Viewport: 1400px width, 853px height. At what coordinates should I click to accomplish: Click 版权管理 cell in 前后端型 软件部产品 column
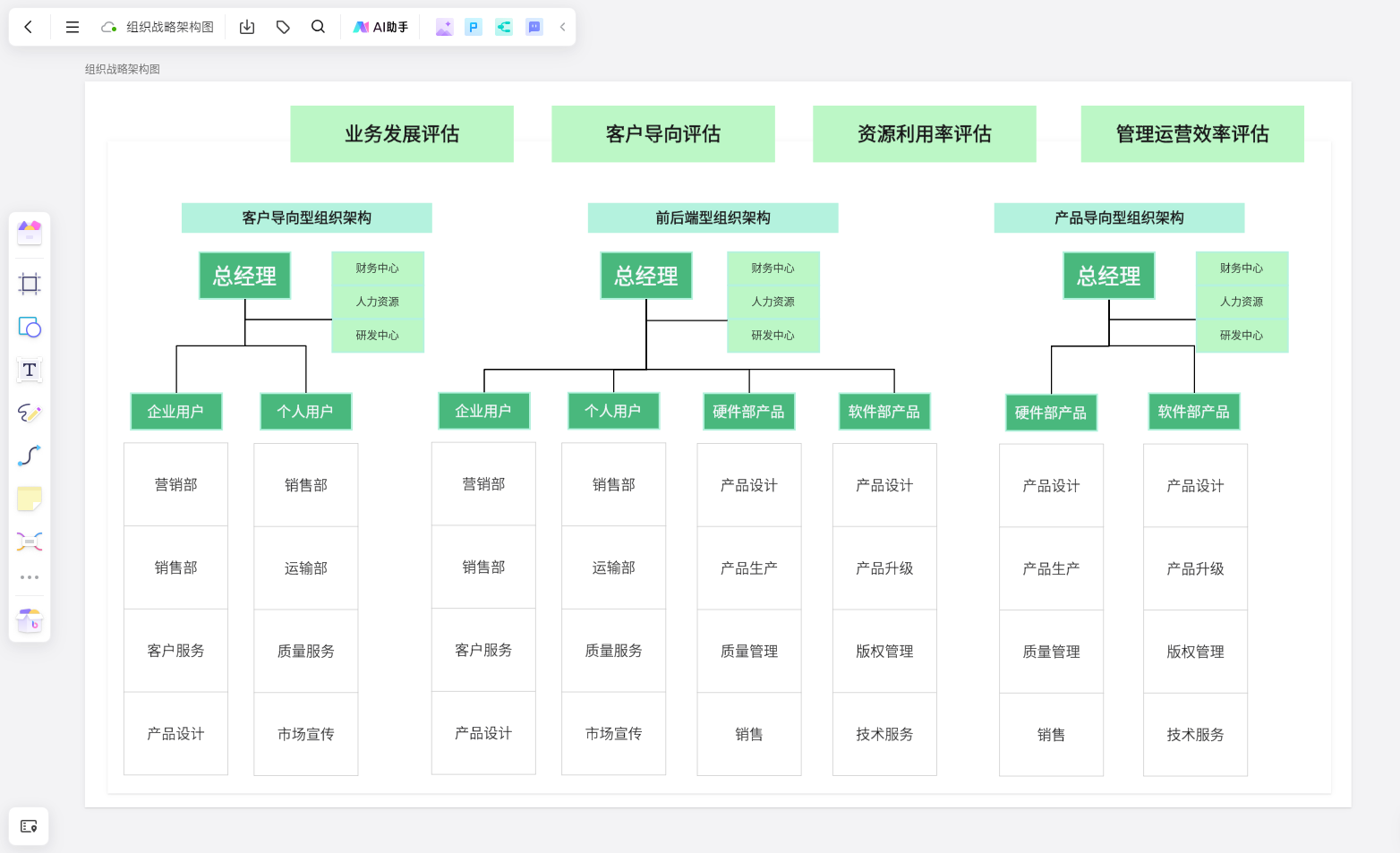884,652
